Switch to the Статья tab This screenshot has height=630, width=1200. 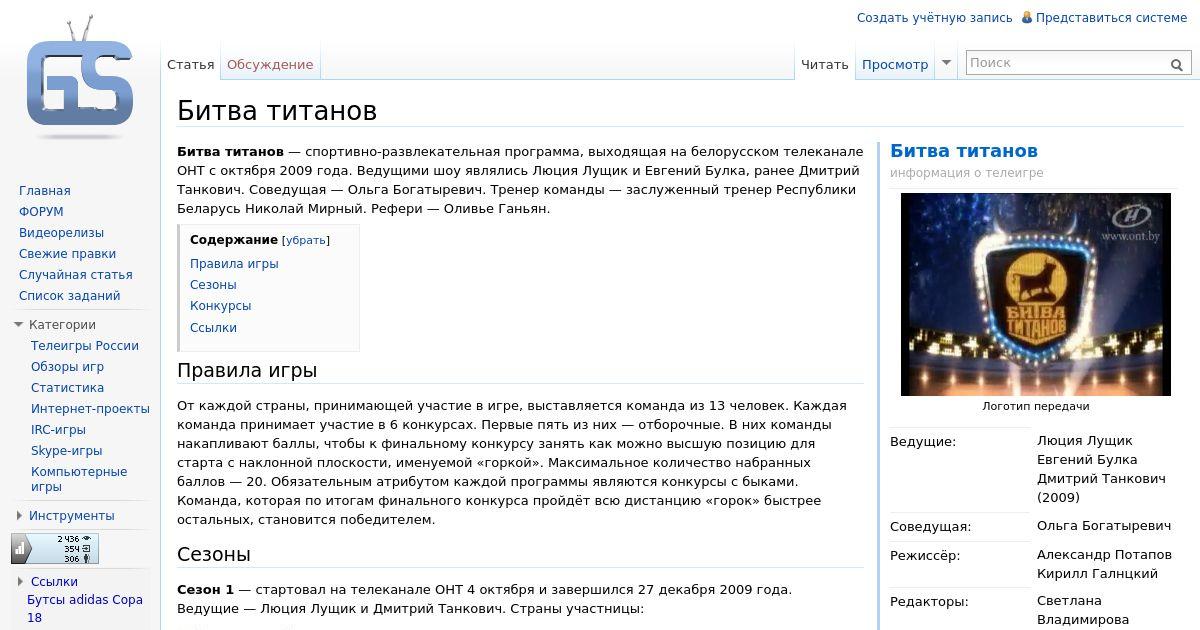190,64
